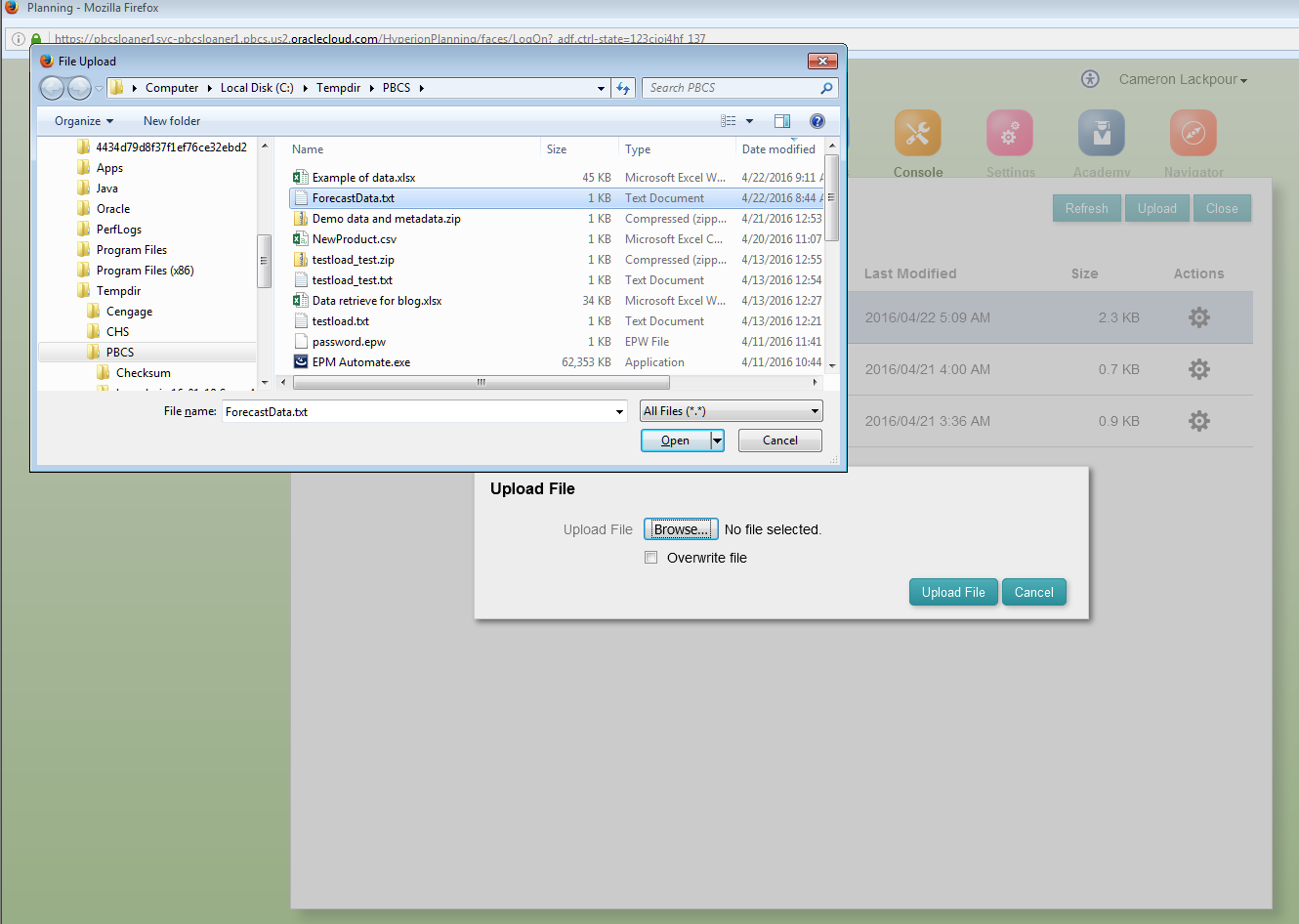Click New folder in the toolbar

click(x=172, y=121)
